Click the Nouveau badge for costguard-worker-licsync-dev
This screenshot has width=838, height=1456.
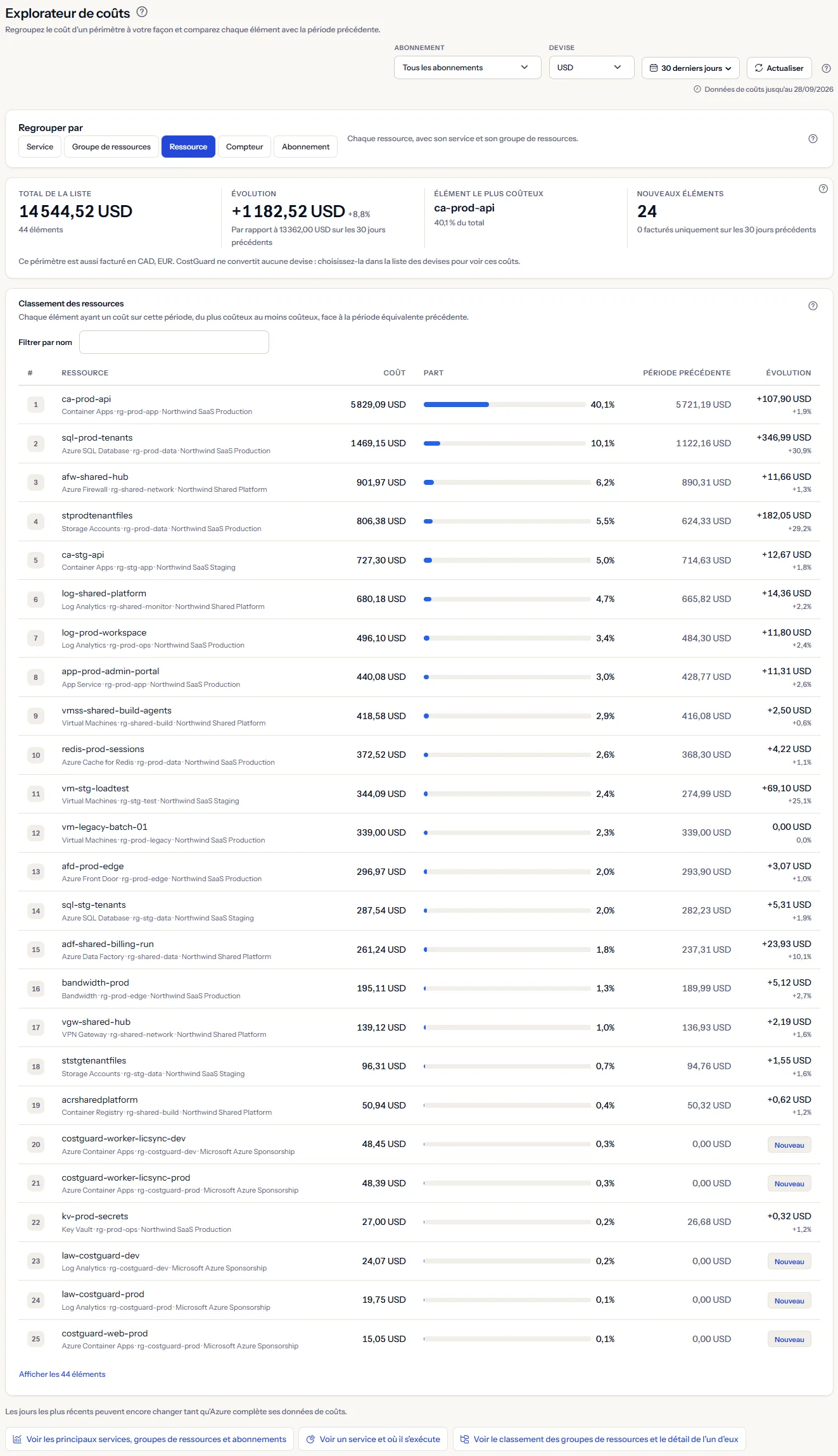click(x=789, y=1145)
